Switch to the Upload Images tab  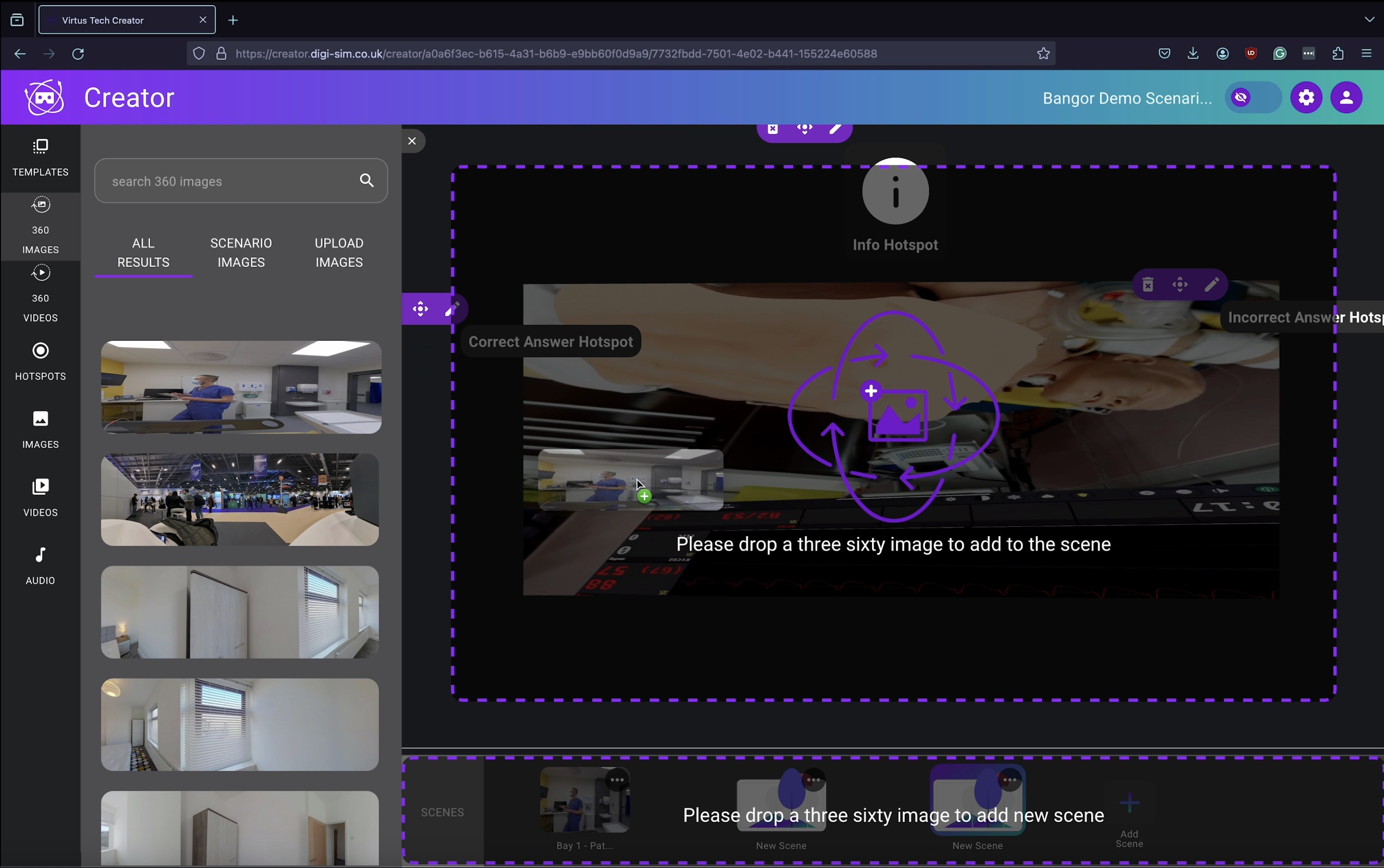tap(339, 253)
